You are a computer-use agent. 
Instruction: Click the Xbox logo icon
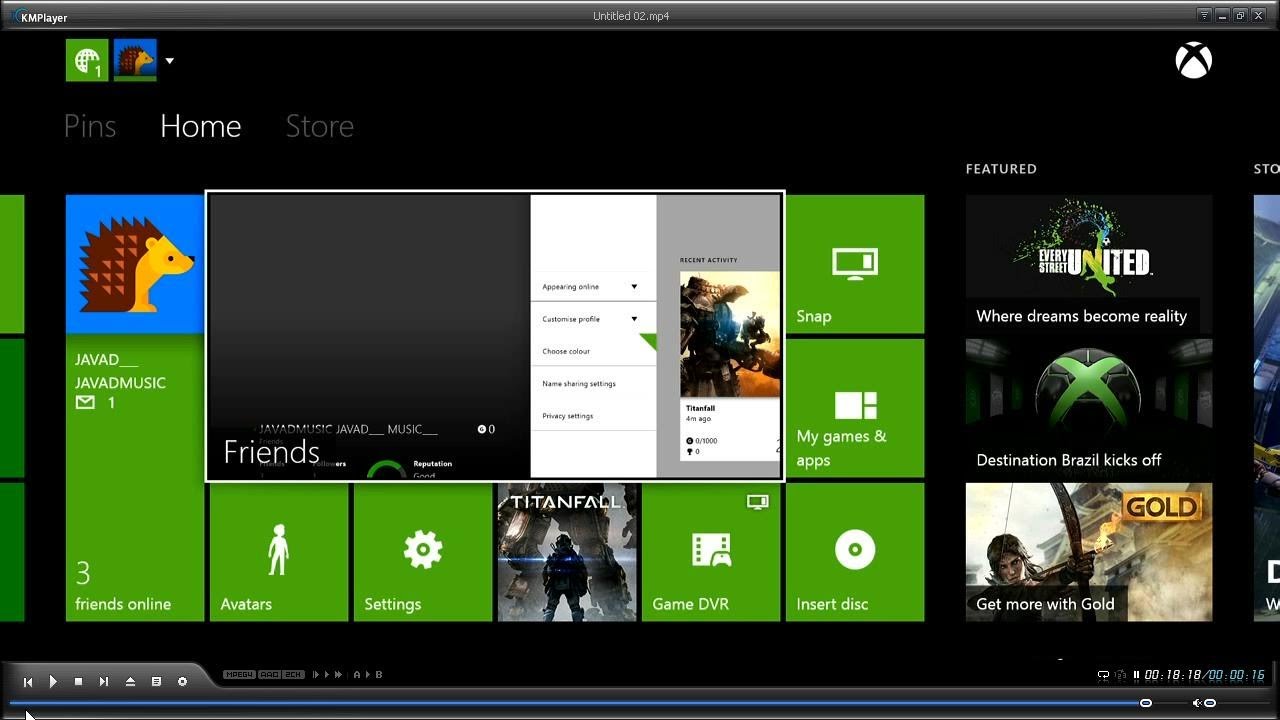[1194, 61]
